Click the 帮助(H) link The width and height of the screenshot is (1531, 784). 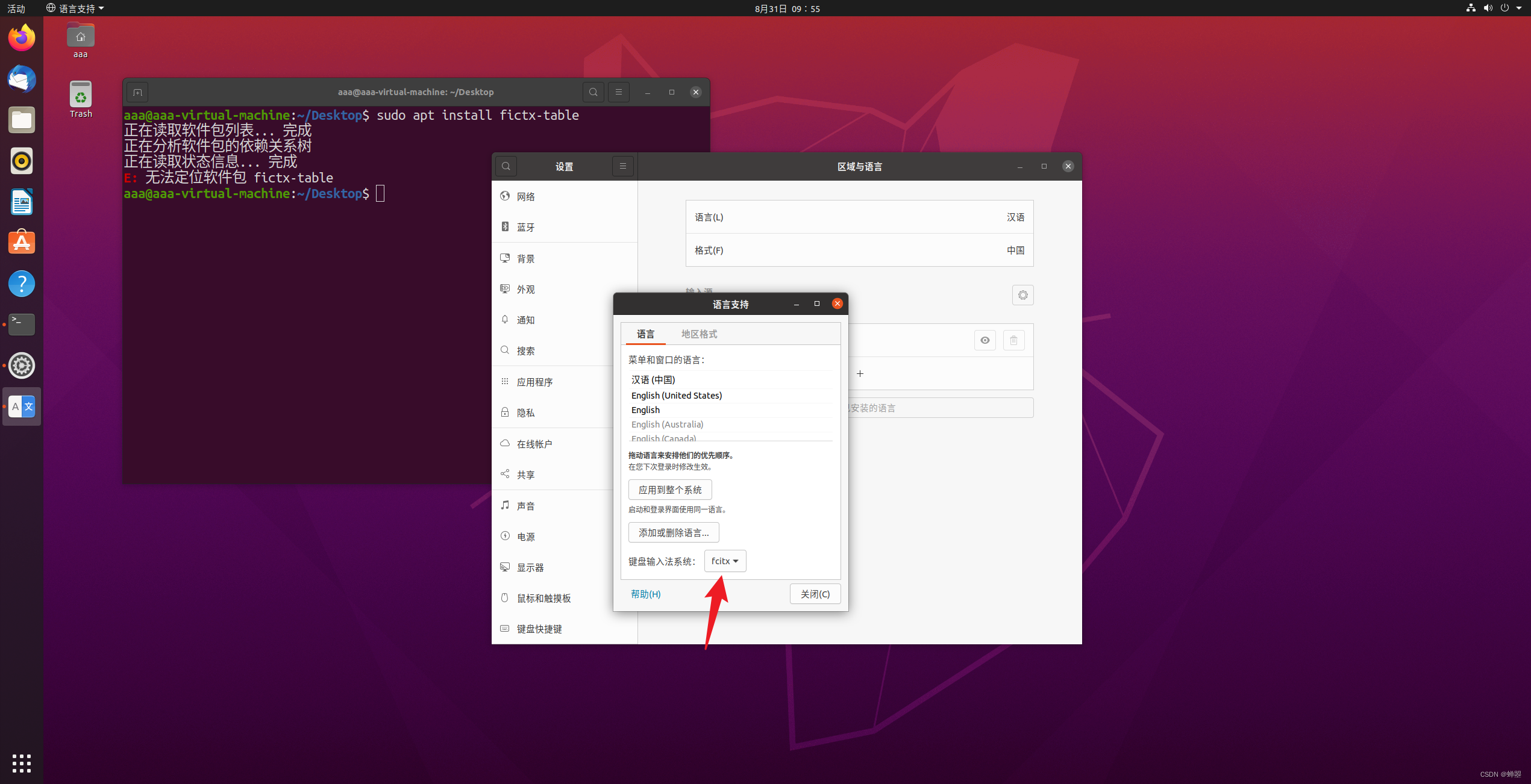tap(645, 594)
